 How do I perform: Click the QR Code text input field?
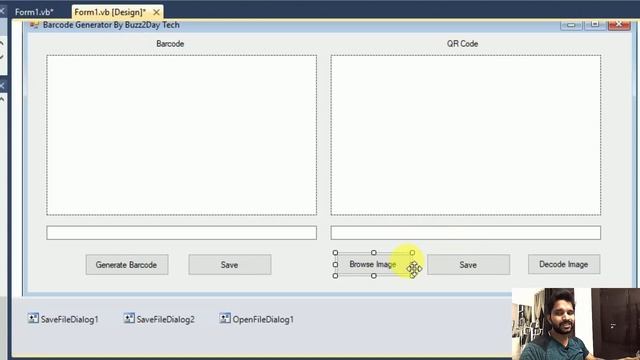pyautogui.click(x=465, y=233)
